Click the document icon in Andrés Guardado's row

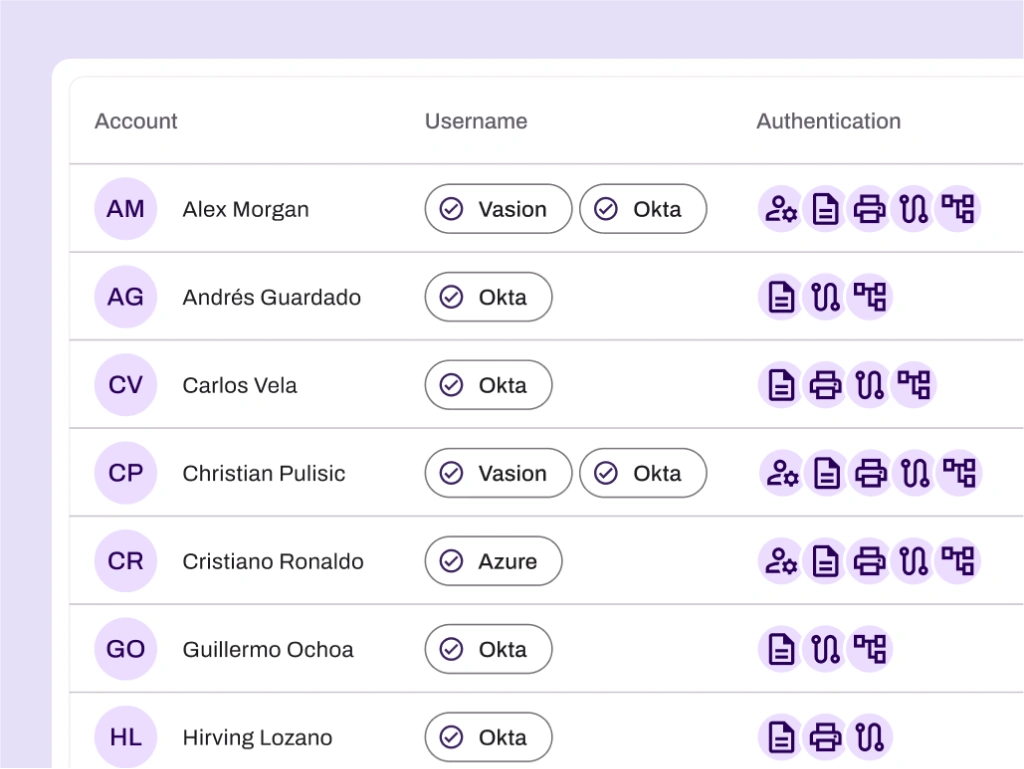pos(781,297)
